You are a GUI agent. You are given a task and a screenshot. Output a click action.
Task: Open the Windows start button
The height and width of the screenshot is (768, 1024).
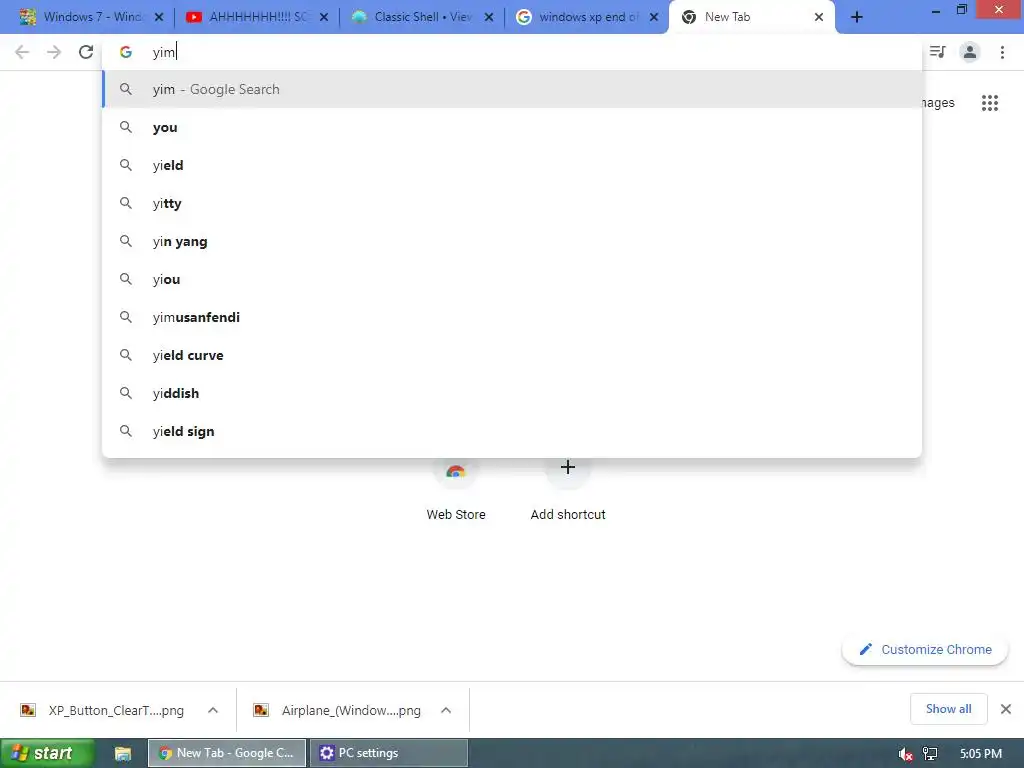[x=46, y=753]
